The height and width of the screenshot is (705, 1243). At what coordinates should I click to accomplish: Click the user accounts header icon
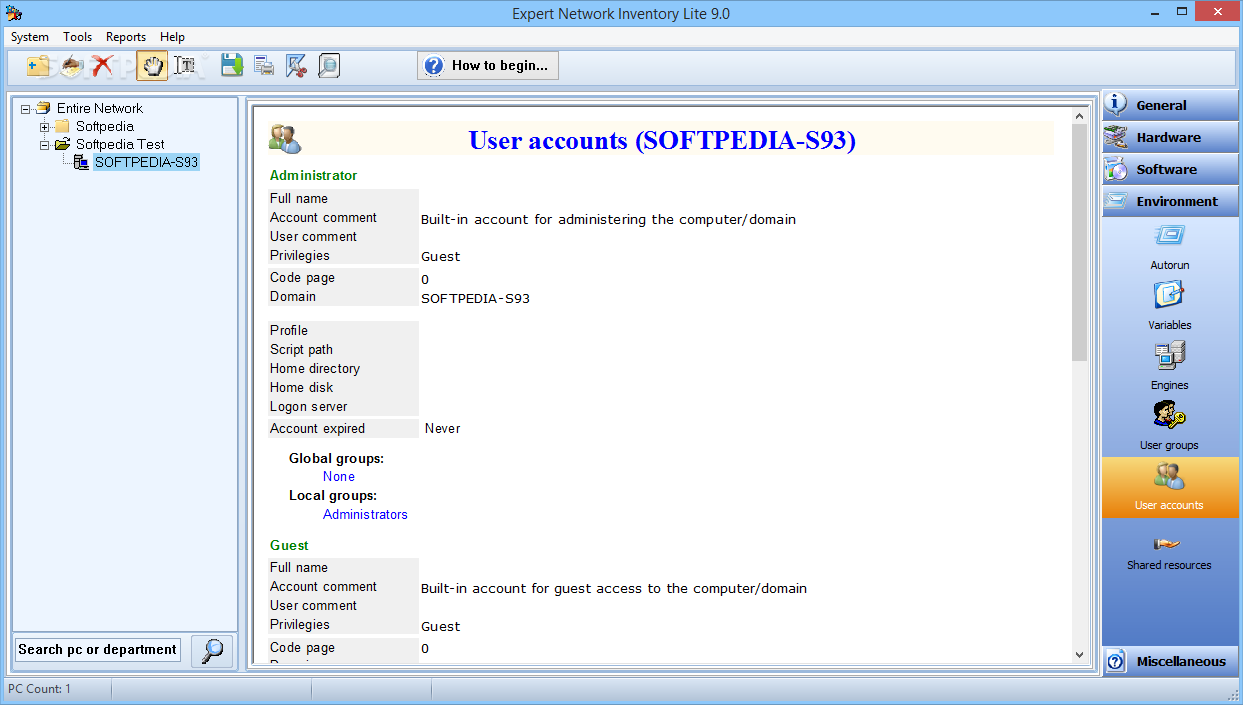pyautogui.click(x=285, y=139)
